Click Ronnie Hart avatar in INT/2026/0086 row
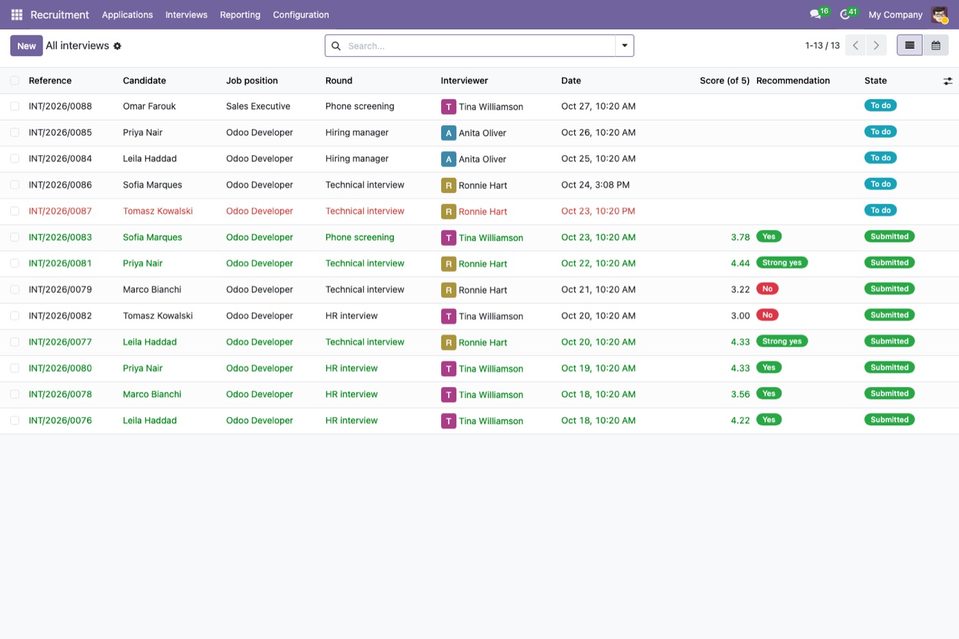Image resolution: width=959 pixels, height=639 pixels. (448, 185)
